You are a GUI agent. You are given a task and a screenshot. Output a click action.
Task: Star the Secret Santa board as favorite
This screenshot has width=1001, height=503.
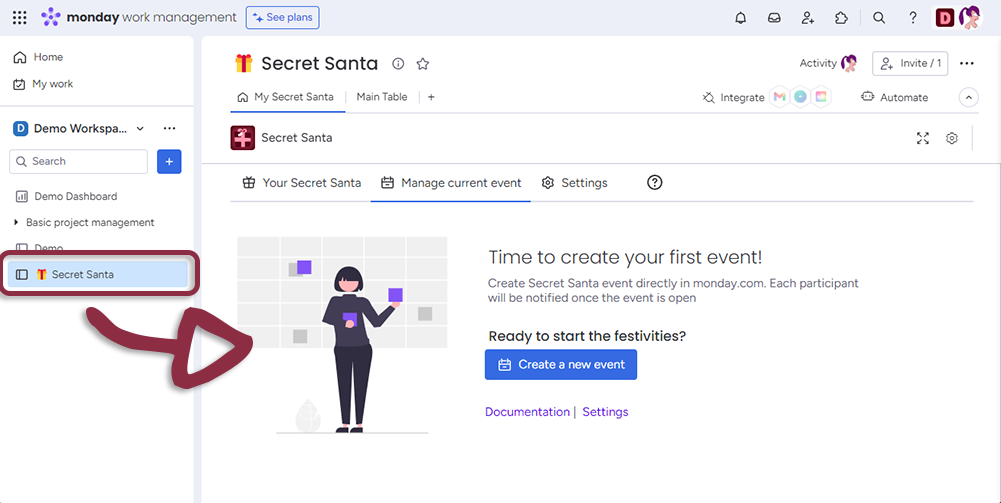[x=423, y=64]
